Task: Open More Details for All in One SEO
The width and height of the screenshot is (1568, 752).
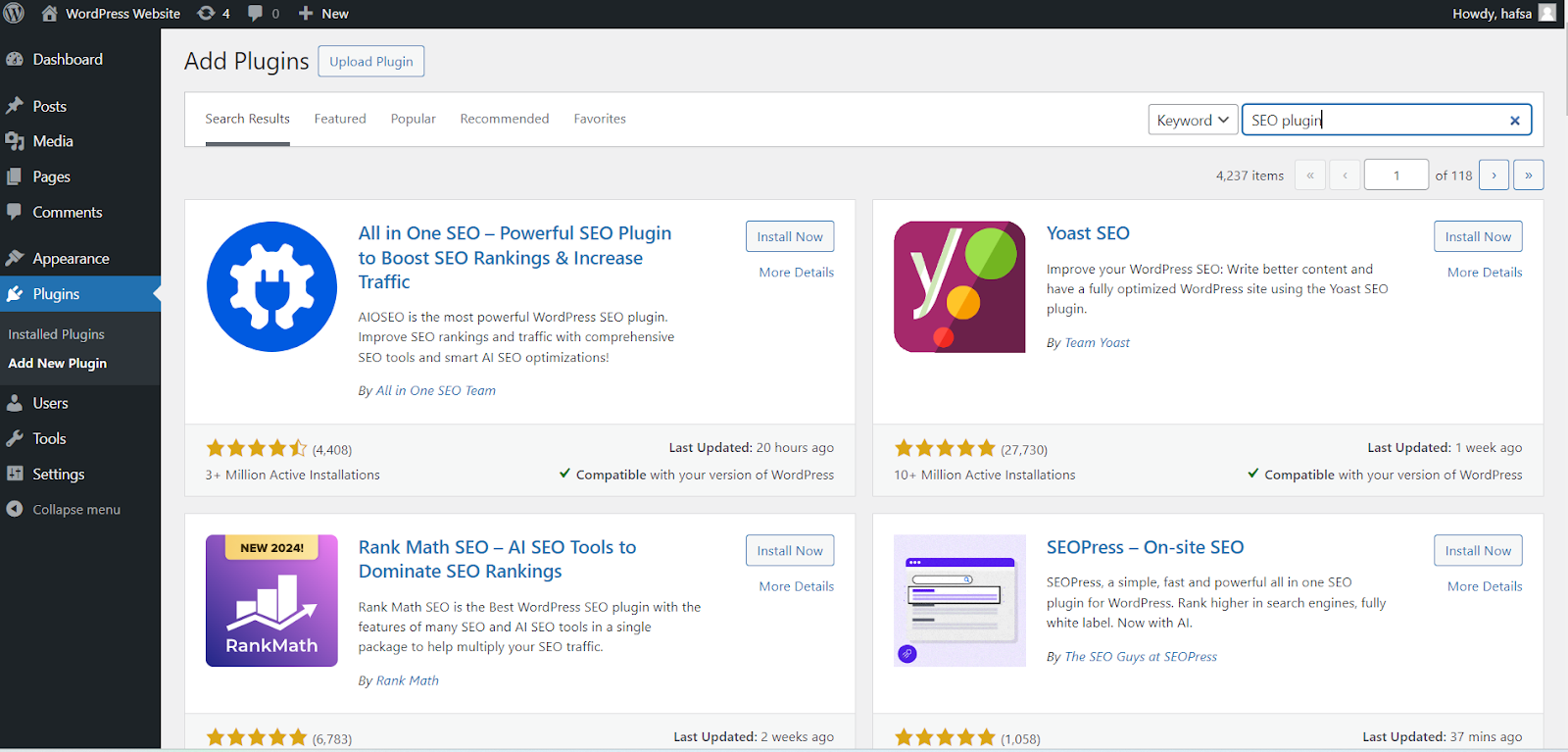Action: tap(797, 272)
